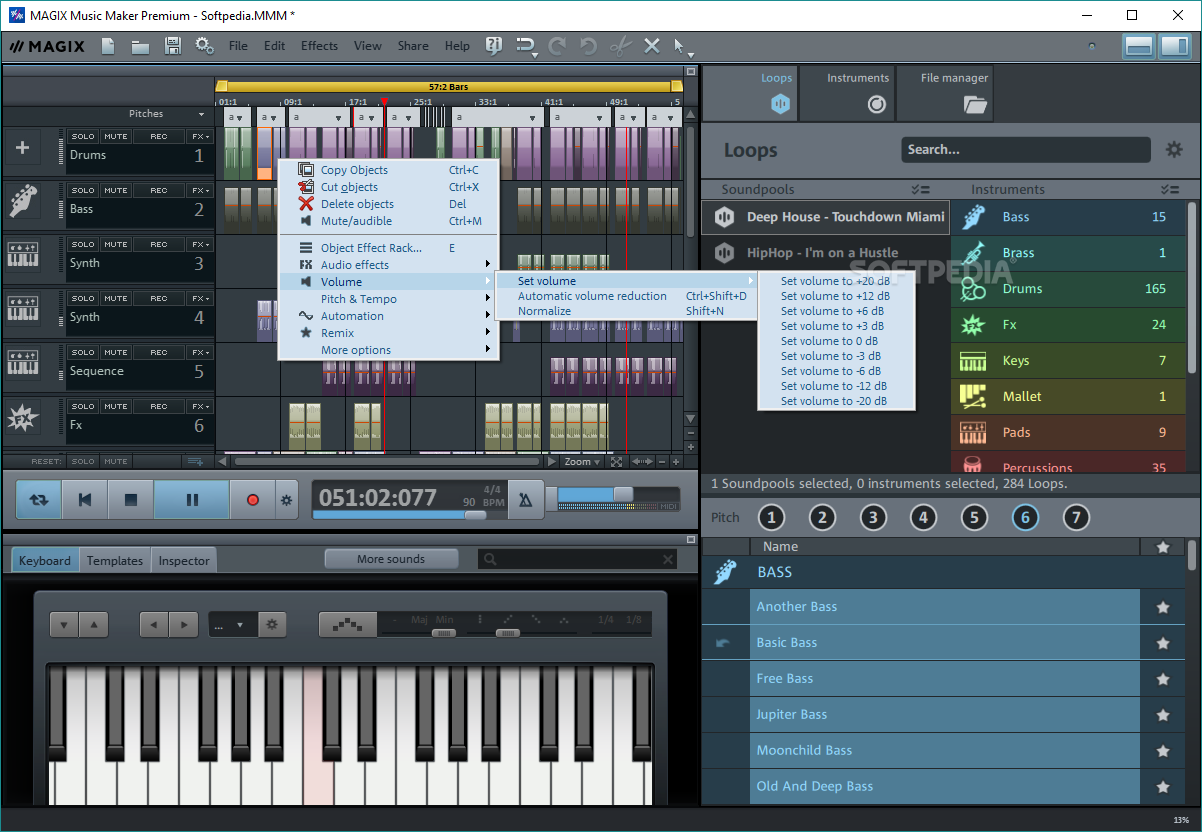
Task: Favorite the Jupiter Bass loop star
Action: tap(1162, 715)
